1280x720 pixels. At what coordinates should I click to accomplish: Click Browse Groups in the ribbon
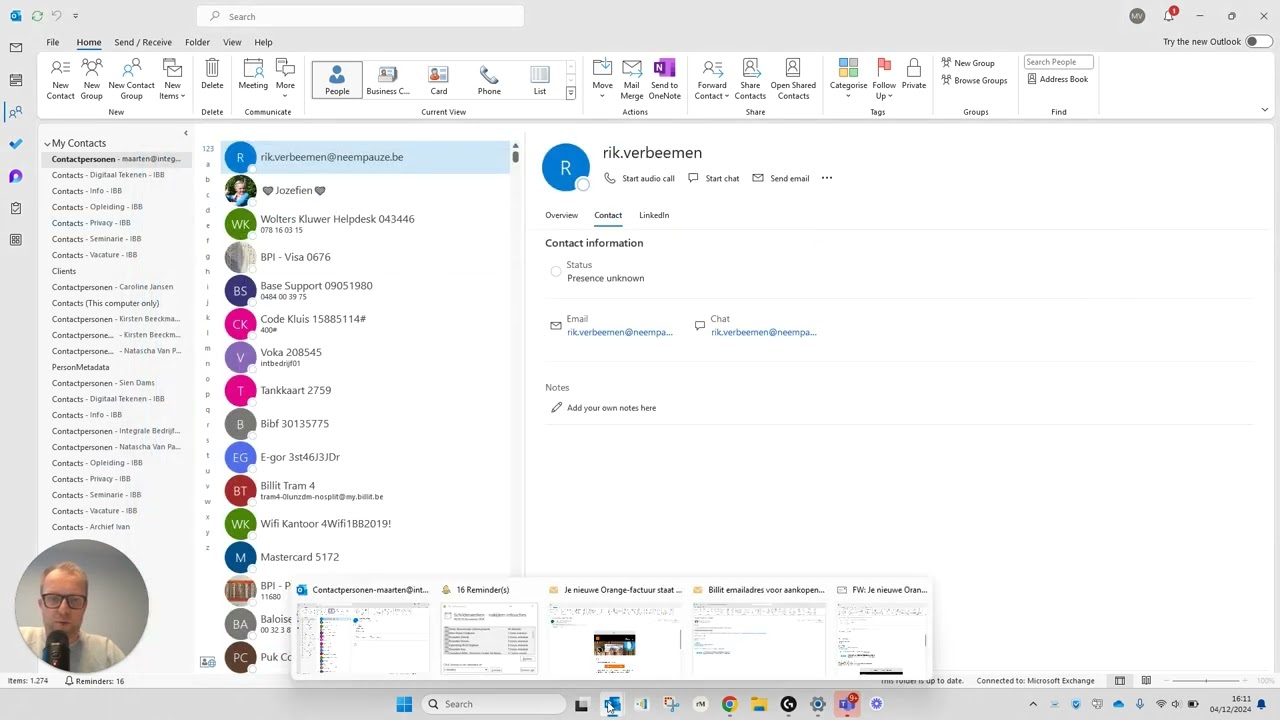(x=974, y=80)
